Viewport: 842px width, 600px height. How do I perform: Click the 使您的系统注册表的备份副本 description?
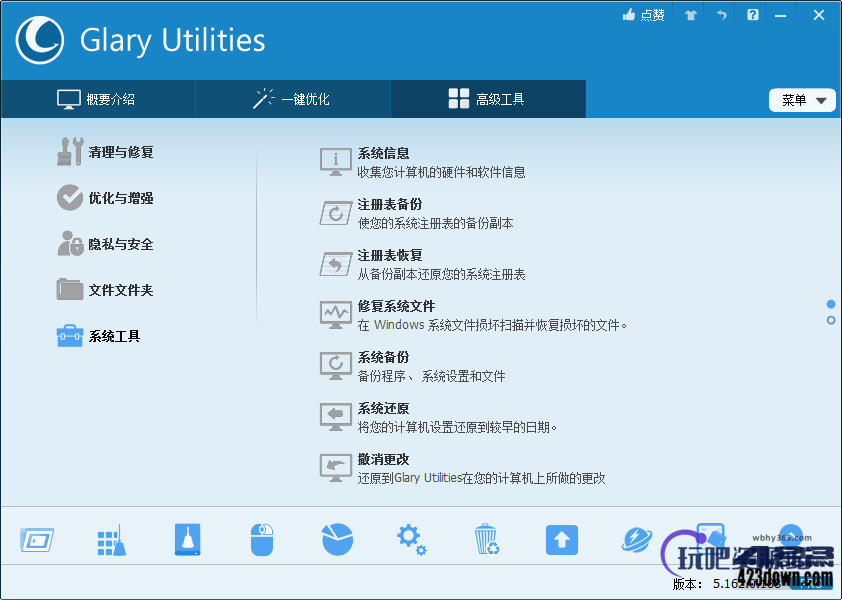435,223
